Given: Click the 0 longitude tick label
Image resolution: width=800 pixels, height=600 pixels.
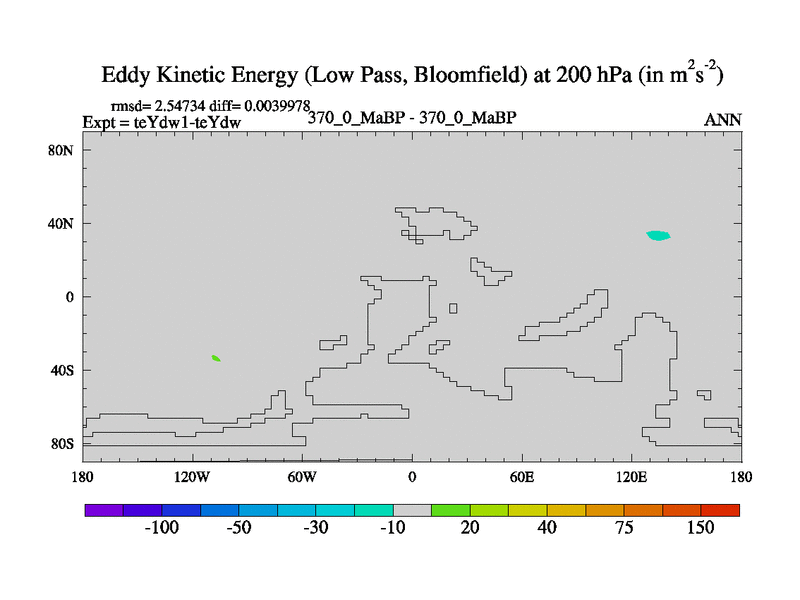Looking at the screenshot, I should 412,476.
